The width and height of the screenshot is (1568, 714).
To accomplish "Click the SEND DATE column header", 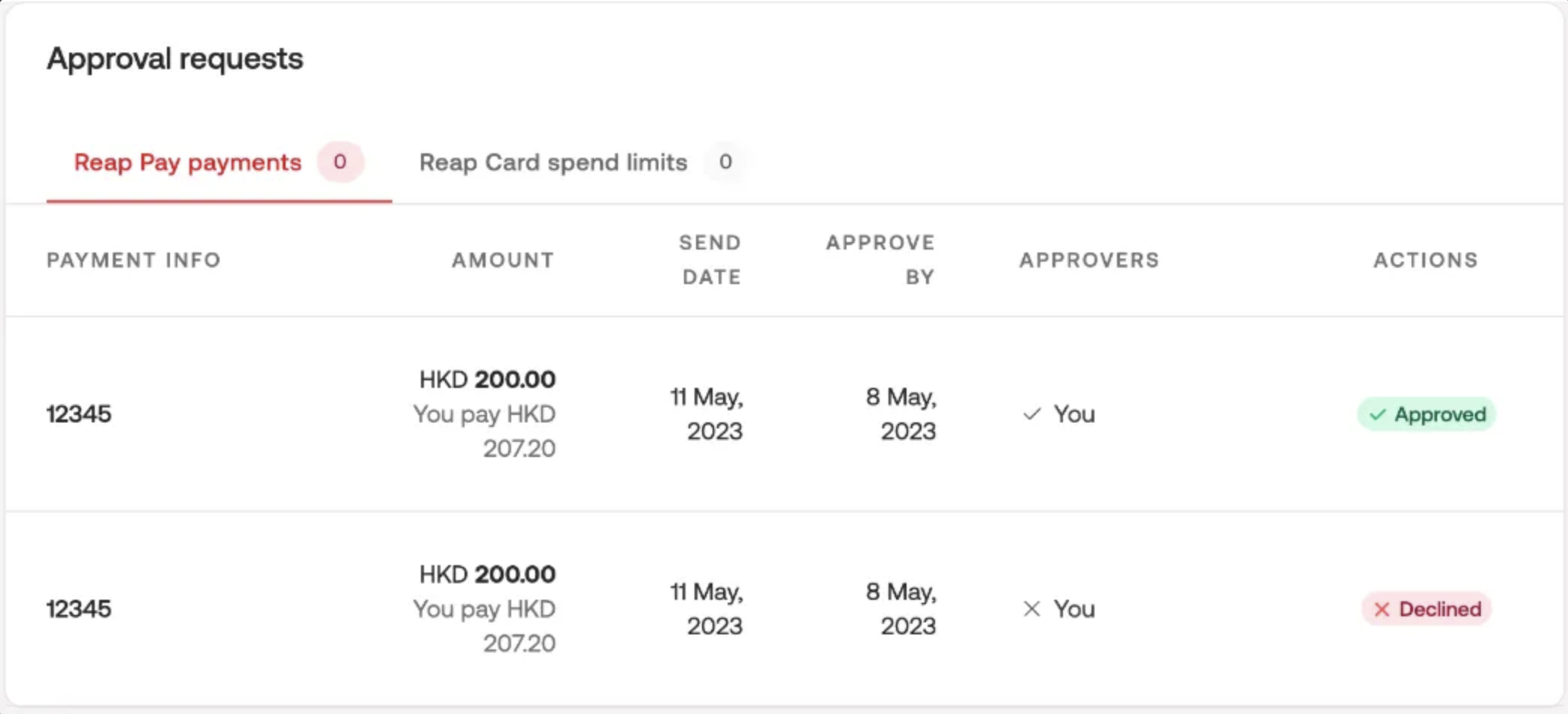I will pos(710,260).
